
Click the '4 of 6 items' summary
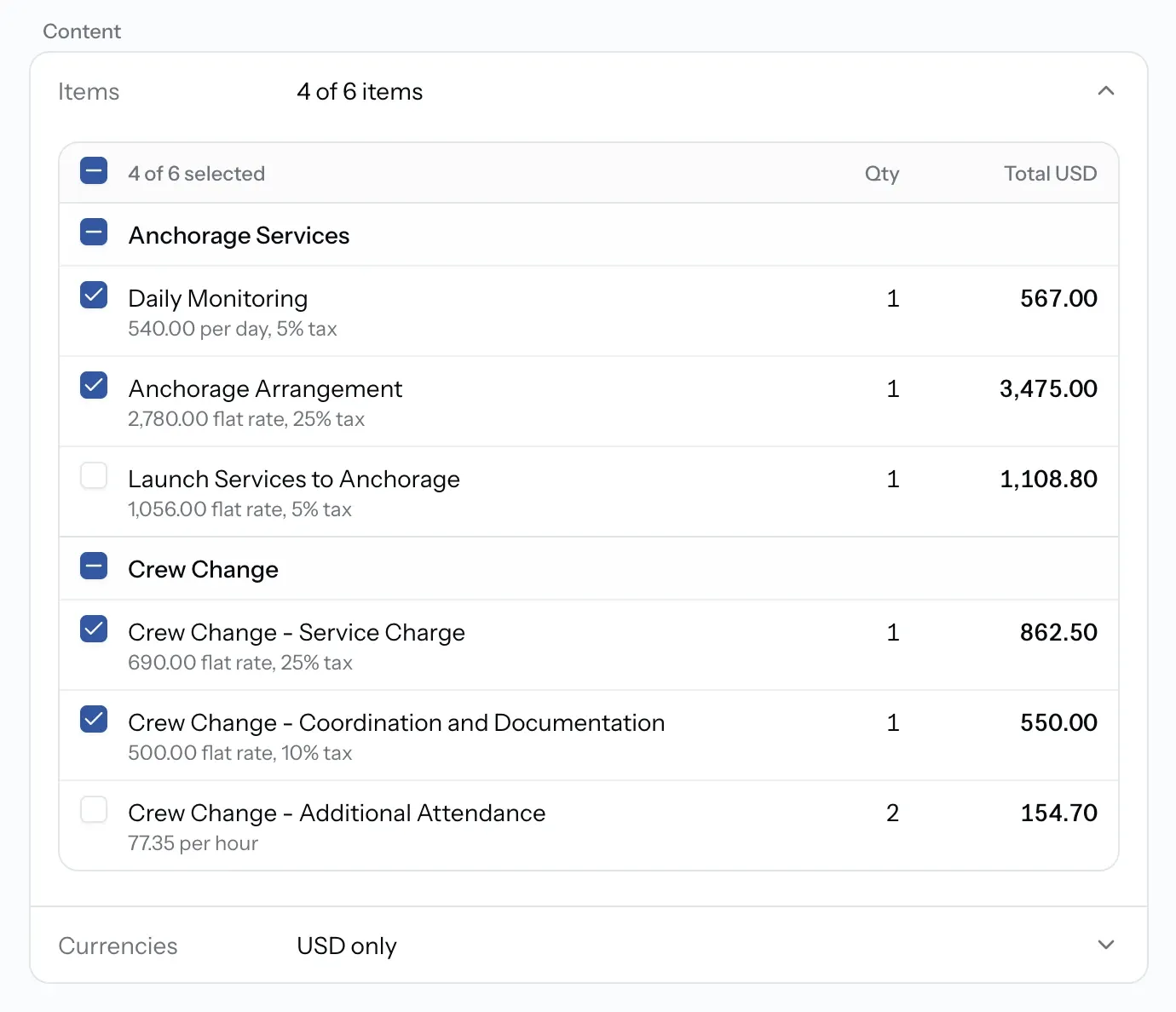pyautogui.click(x=360, y=91)
